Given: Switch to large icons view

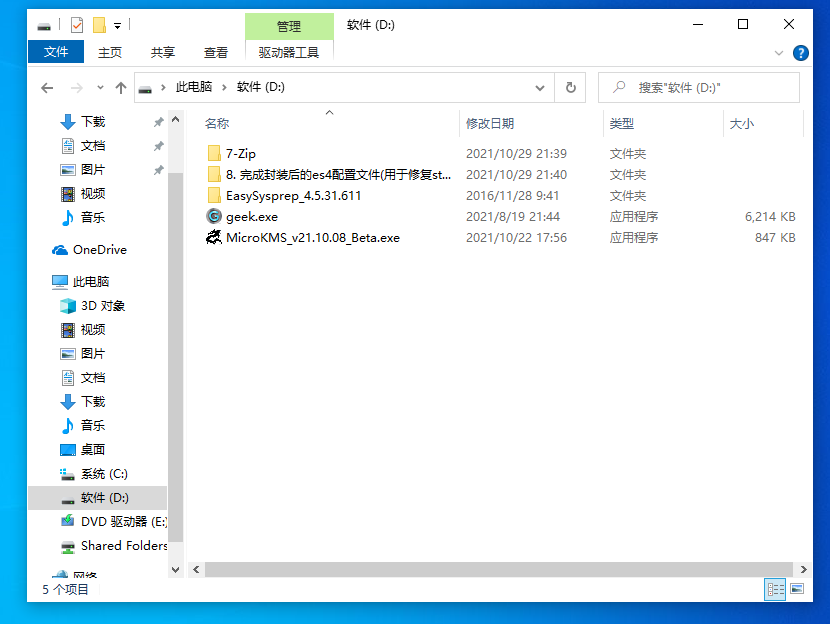Looking at the screenshot, I should (x=797, y=590).
